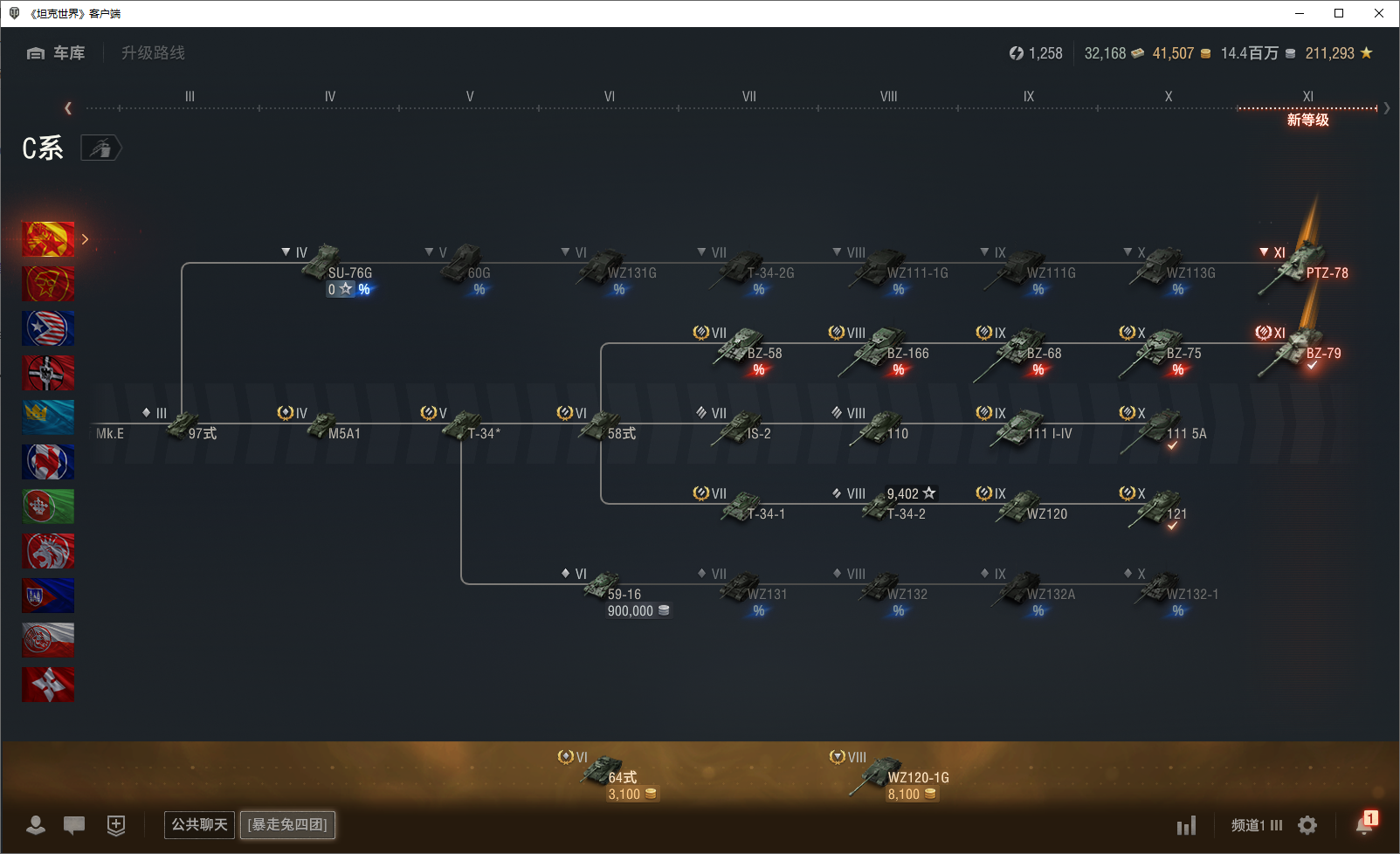Select the China nation flag icon

[x=48, y=239]
